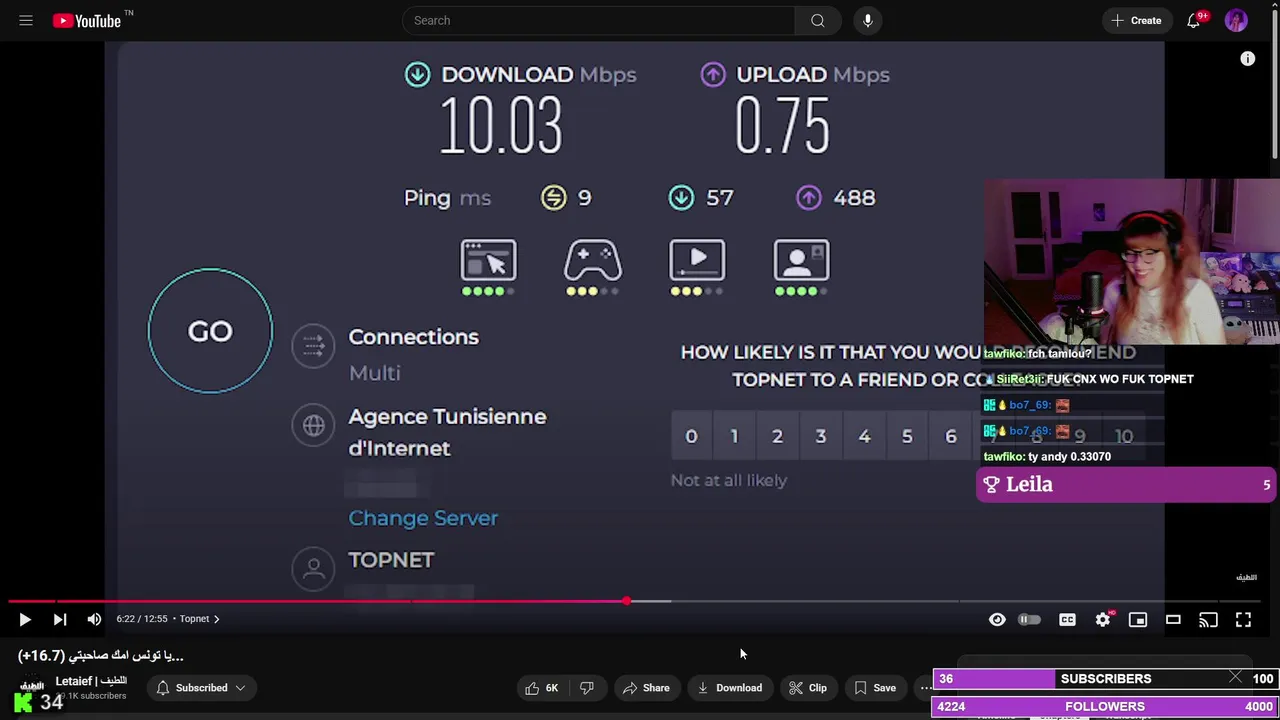Open the player settings gear

pyautogui.click(x=1103, y=620)
